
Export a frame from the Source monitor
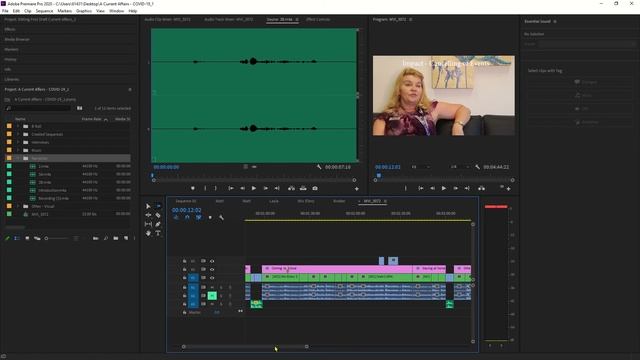click(315, 188)
